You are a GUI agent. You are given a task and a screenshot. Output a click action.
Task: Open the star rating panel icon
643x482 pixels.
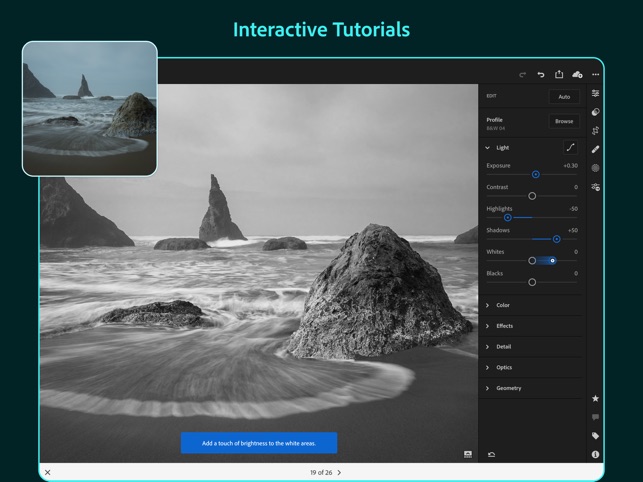click(595, 399)
